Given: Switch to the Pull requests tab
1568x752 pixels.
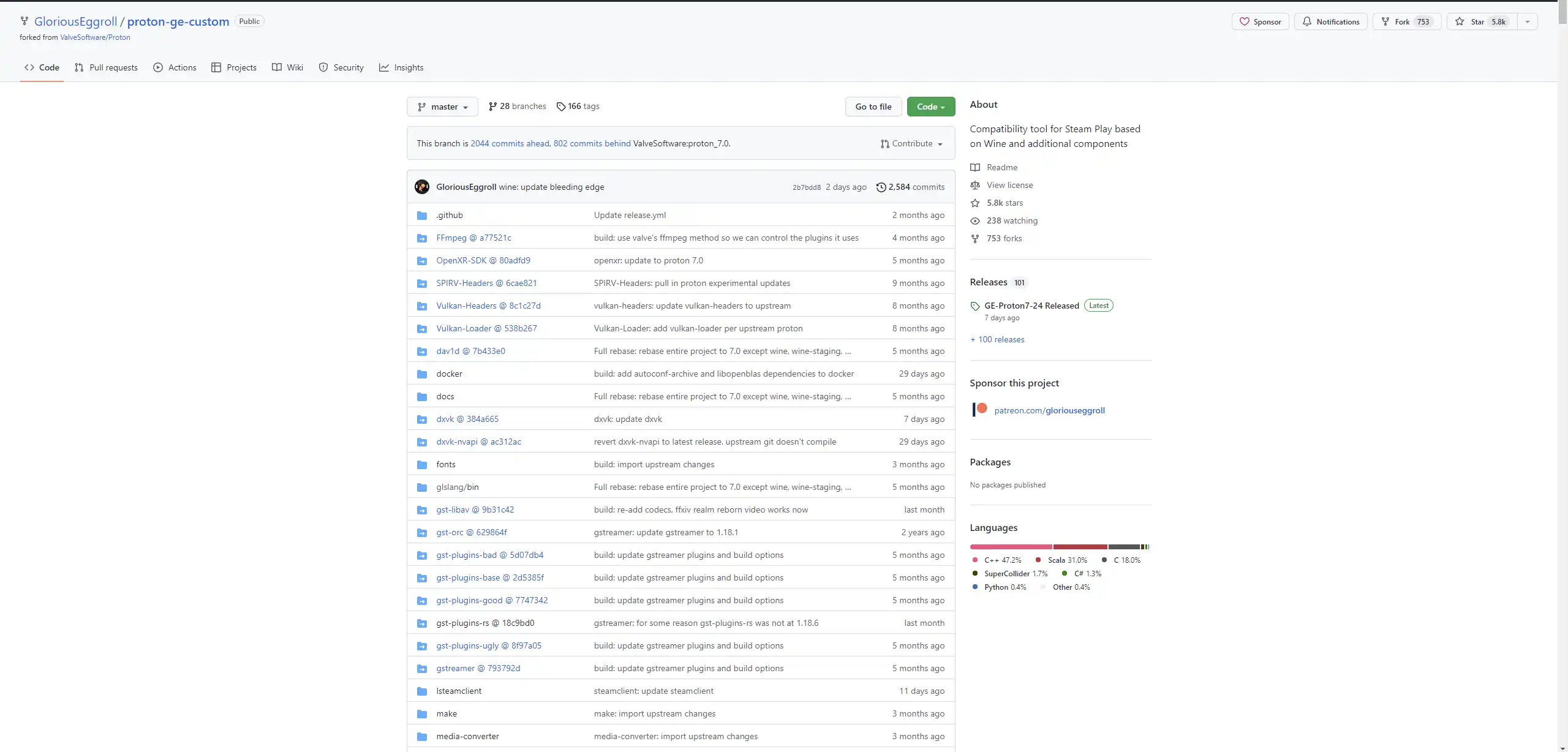Looking at the screenshot, I should pos(106,67).
